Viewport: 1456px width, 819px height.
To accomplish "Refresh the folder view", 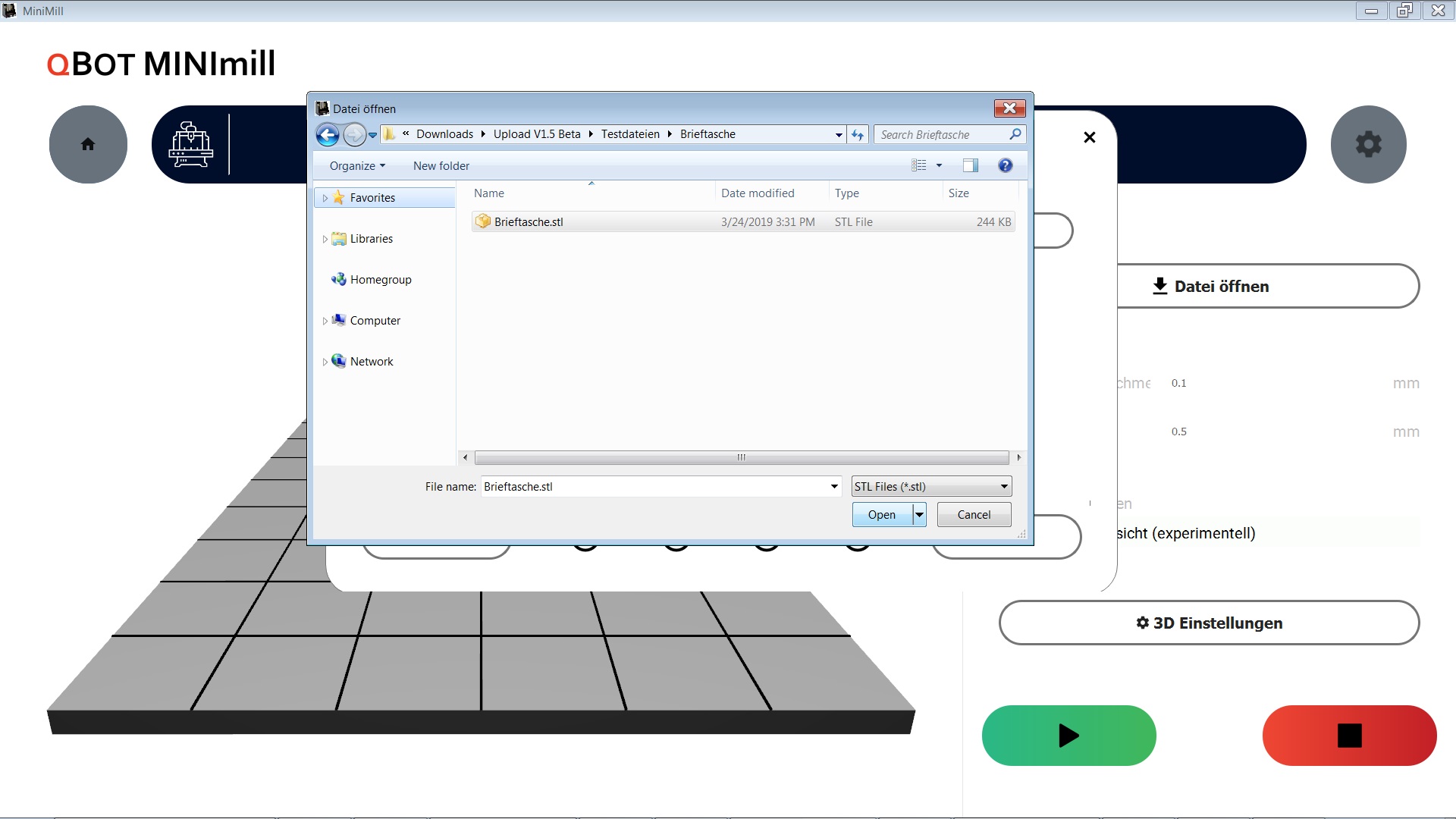I will 858,135.
